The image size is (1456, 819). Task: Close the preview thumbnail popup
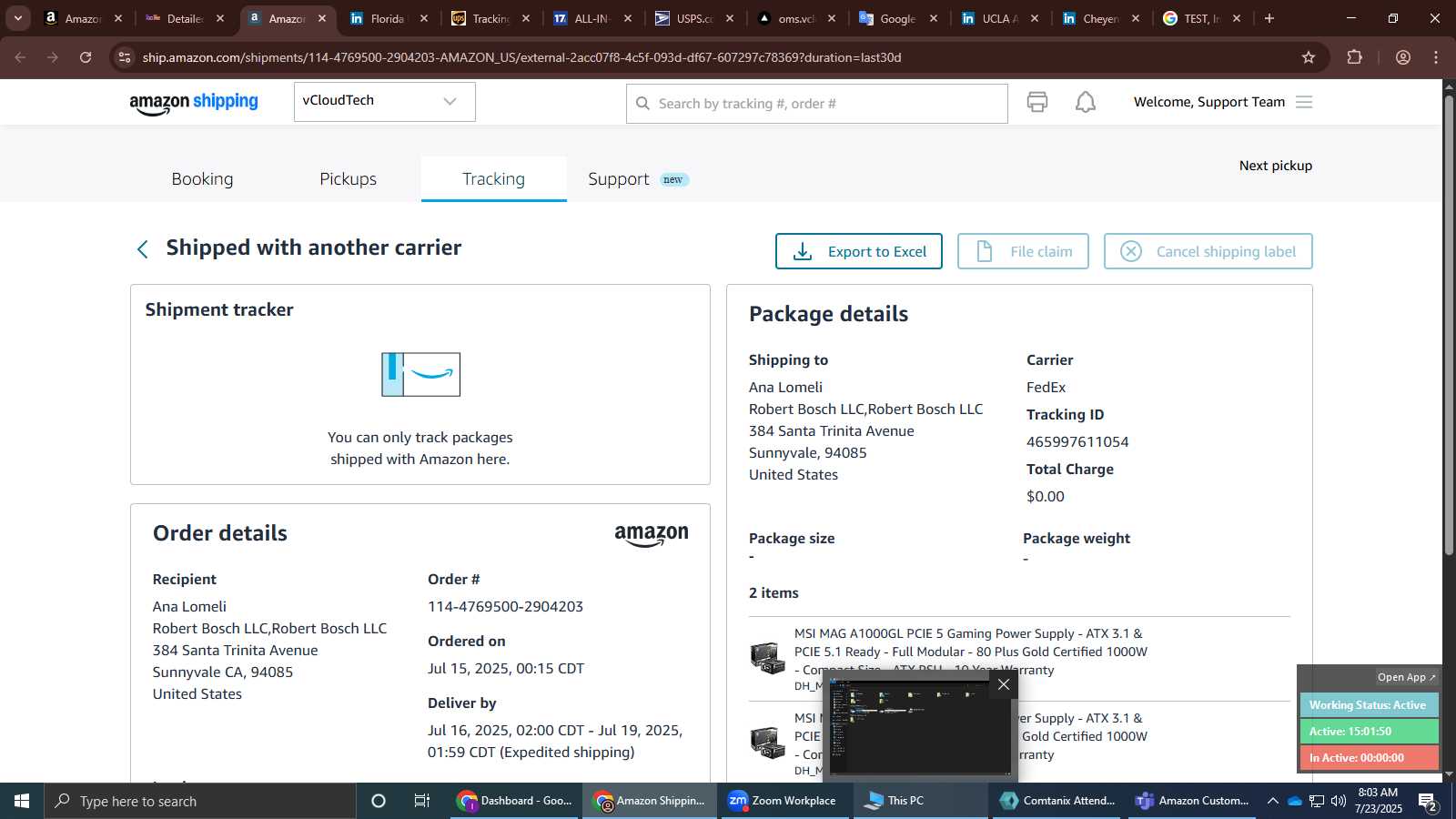point(1004,684)
